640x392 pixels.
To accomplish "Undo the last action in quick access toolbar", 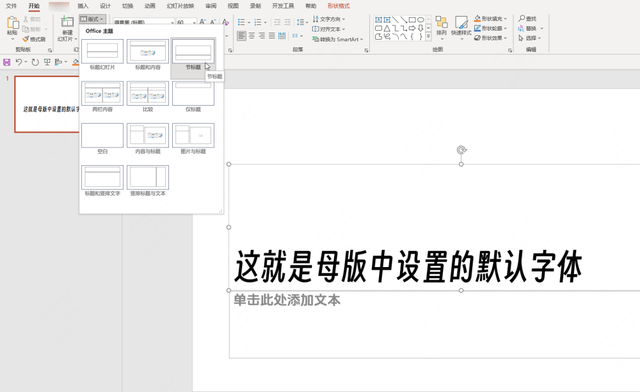I will (19, 62).
